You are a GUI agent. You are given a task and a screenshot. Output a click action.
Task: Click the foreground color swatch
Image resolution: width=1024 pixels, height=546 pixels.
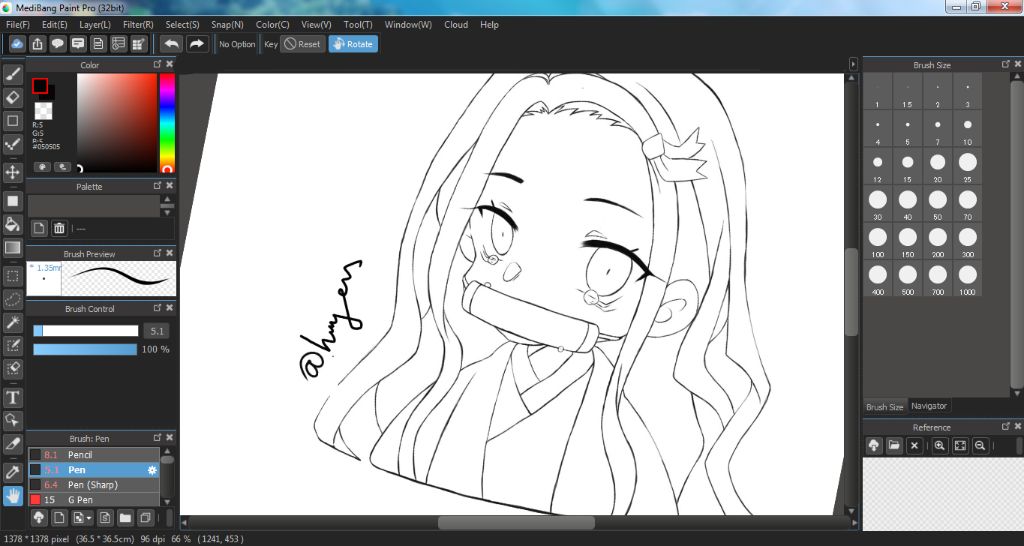pyautogui.click(x=40, y=85)
